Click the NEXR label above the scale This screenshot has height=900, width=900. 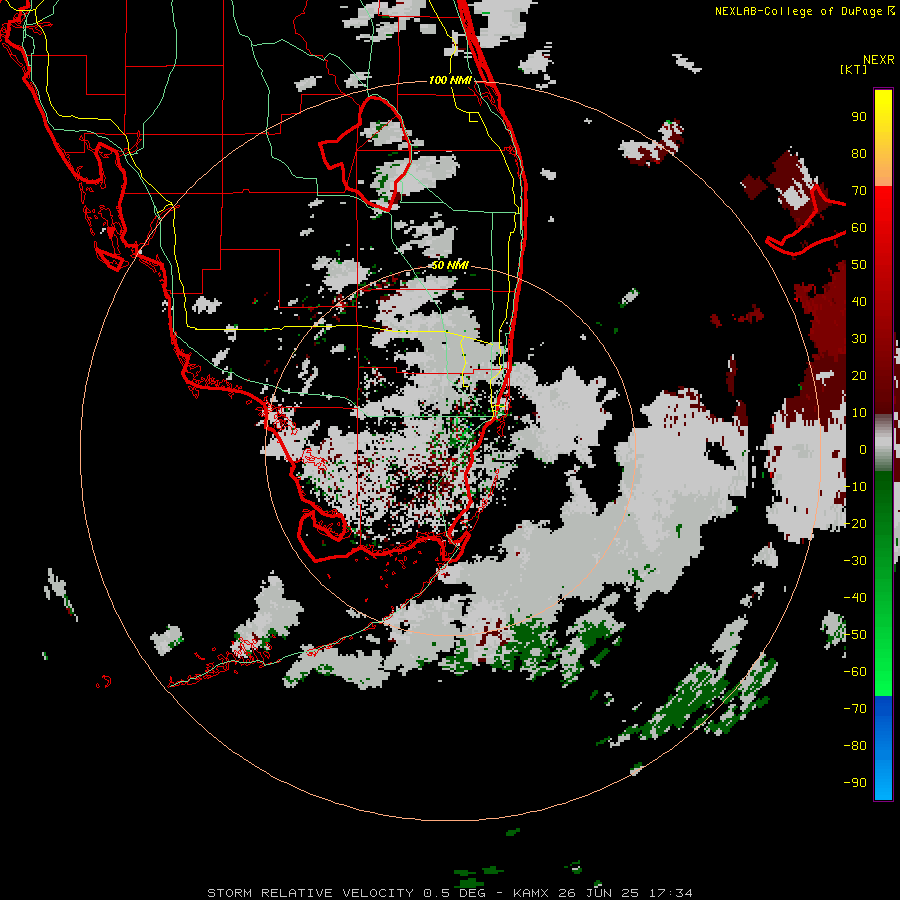click(879, 60)
